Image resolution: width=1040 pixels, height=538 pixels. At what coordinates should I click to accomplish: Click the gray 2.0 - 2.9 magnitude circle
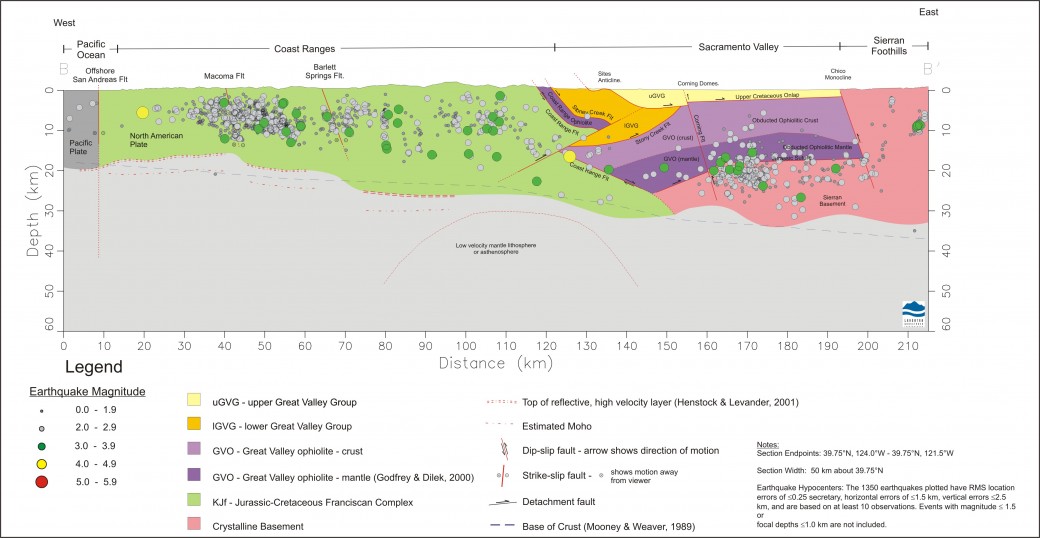(41, 429)
